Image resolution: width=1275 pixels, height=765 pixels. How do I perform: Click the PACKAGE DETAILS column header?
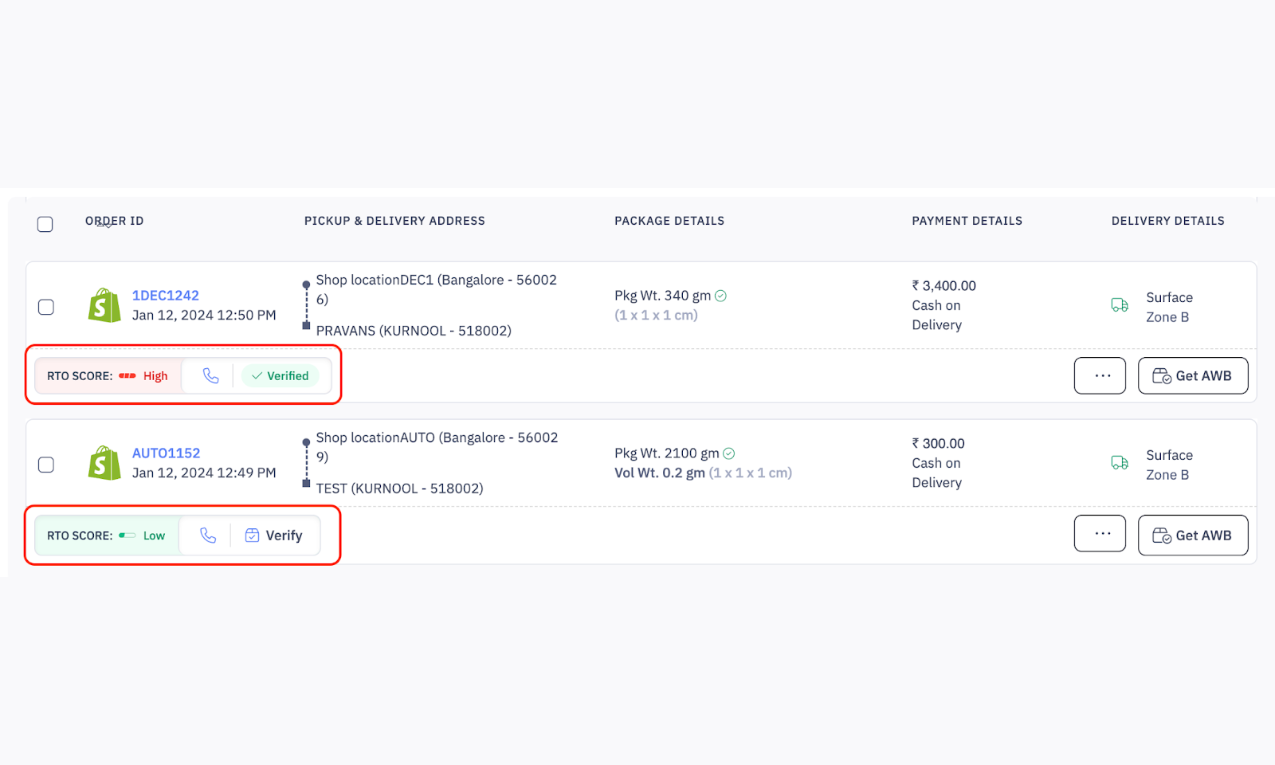[x=670, y=220]
